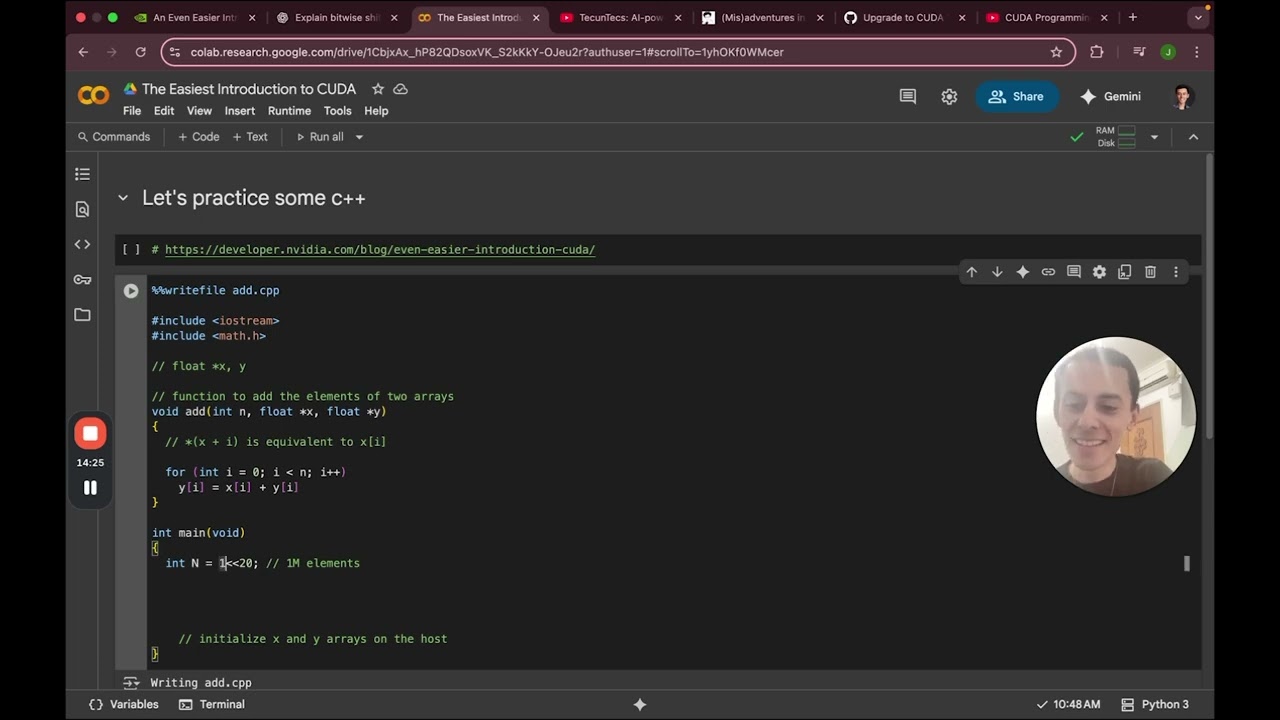Open the files folder sidebar icon
Viewport: 1280px width, 720px height.
point(82,315)
